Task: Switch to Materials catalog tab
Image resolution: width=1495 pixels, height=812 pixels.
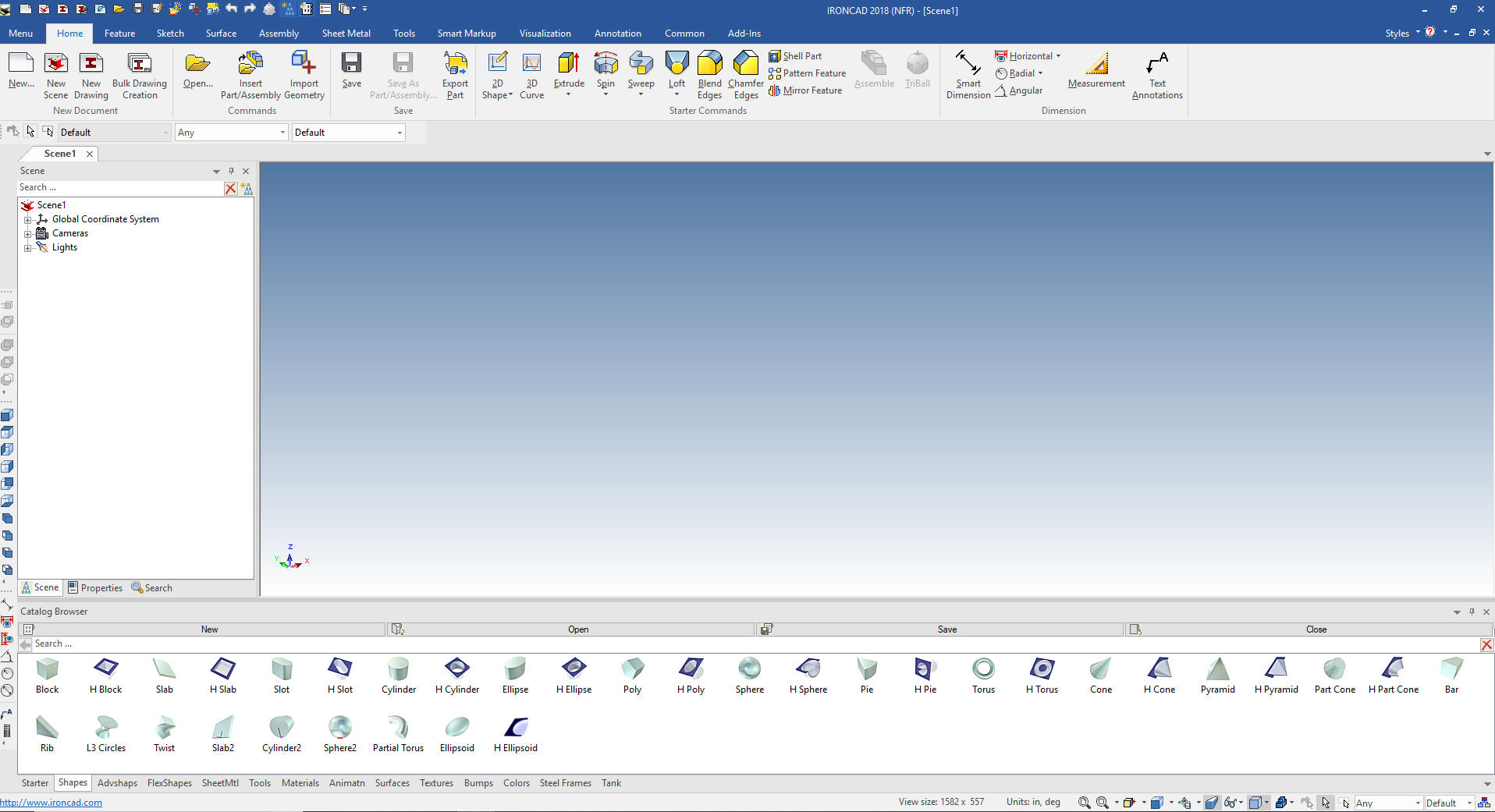Action: click(x=300, y=783)
